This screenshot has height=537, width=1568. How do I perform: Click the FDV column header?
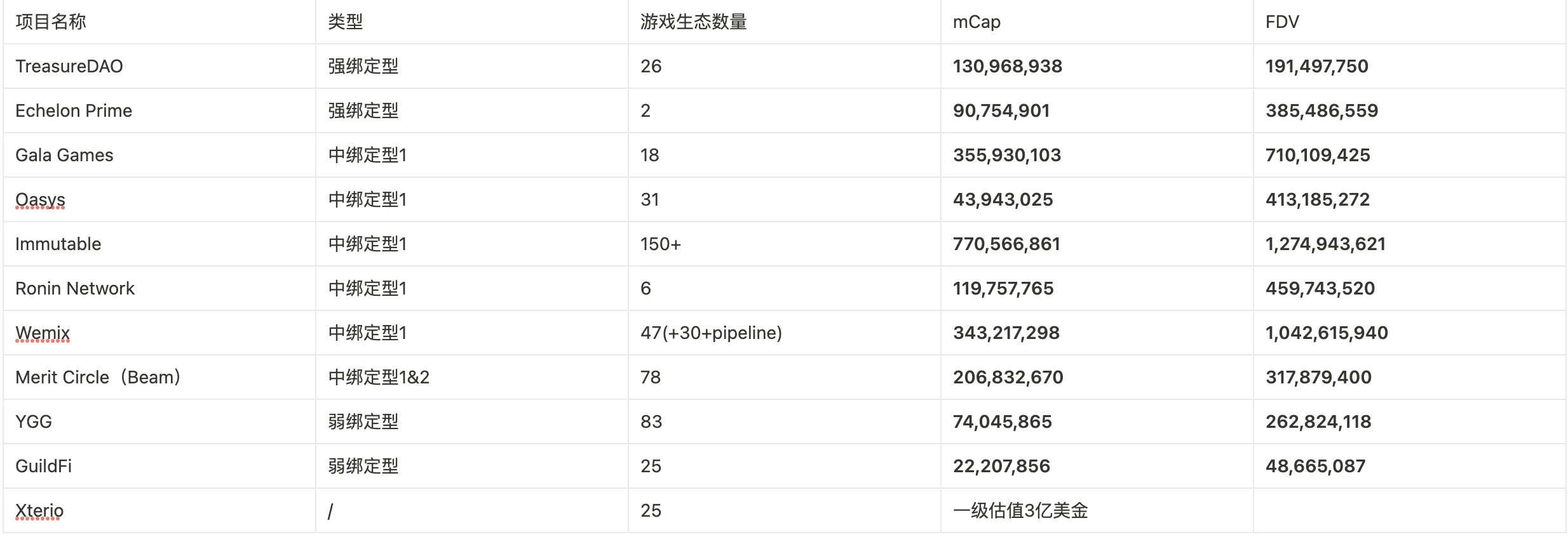(x=1282, y=22)
